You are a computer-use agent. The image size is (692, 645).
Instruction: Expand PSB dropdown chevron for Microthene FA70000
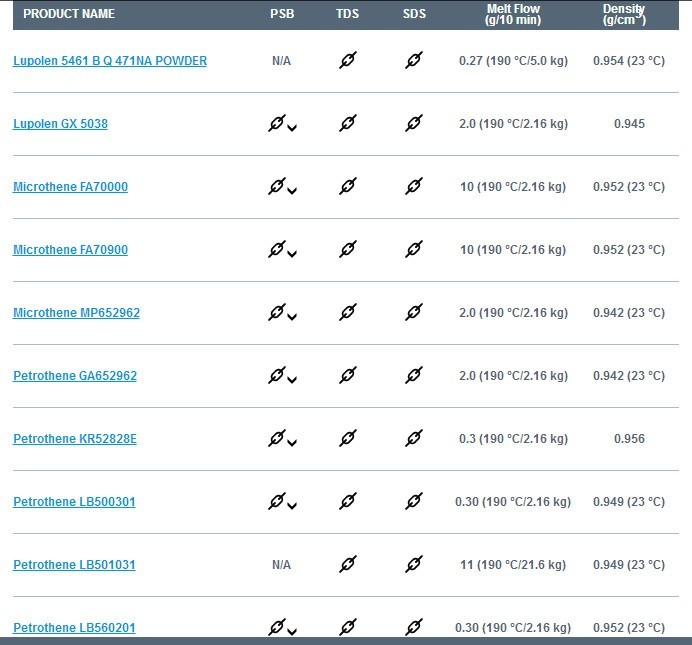[x=292, y=191]
